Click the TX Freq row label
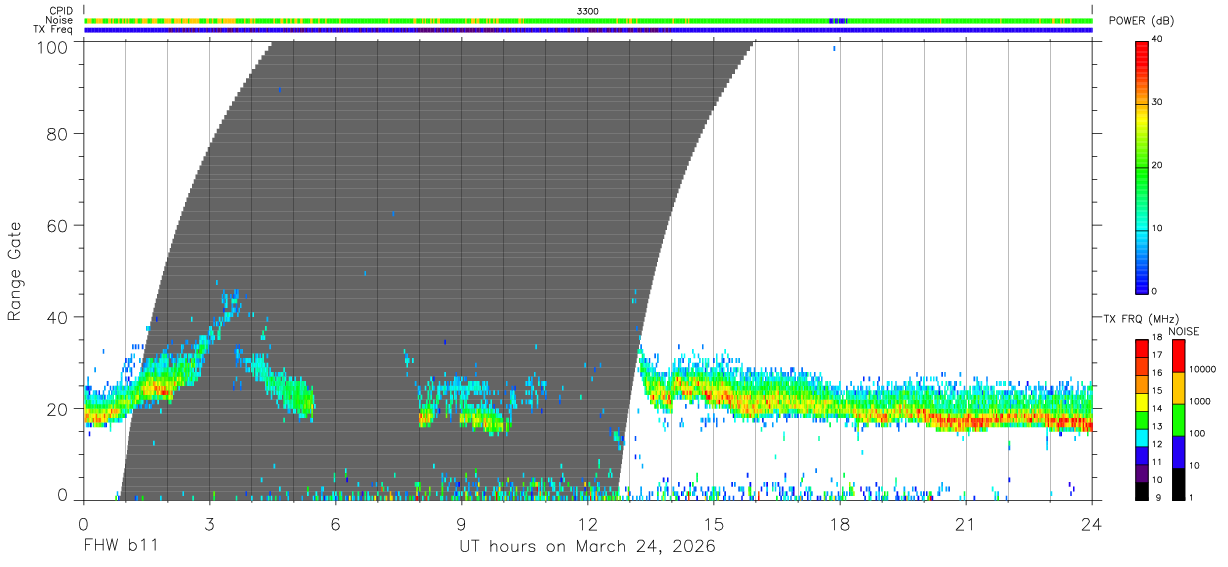 click(52, 30)
